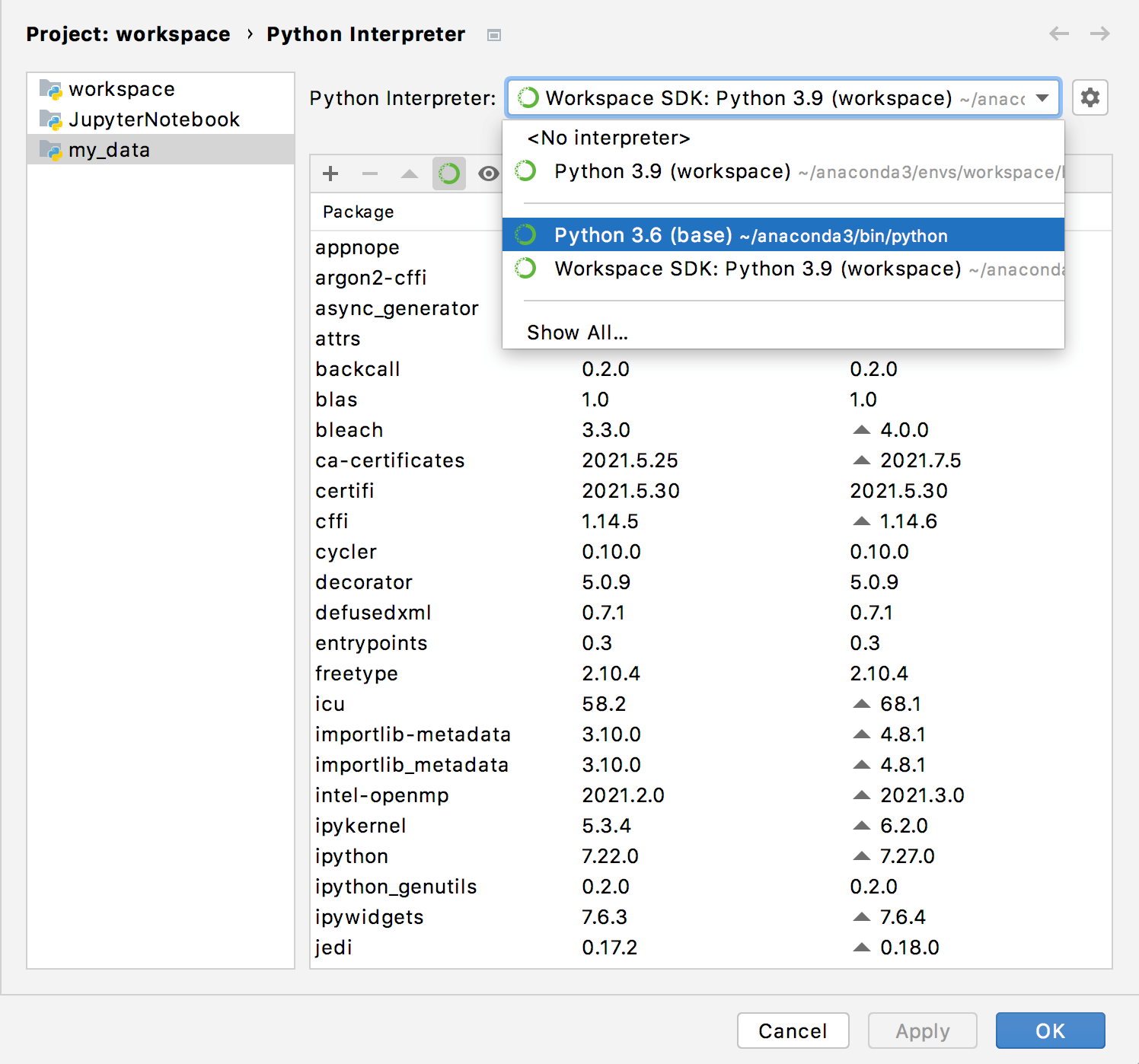Uninstall a package using the minus icon

pos(370,173)
